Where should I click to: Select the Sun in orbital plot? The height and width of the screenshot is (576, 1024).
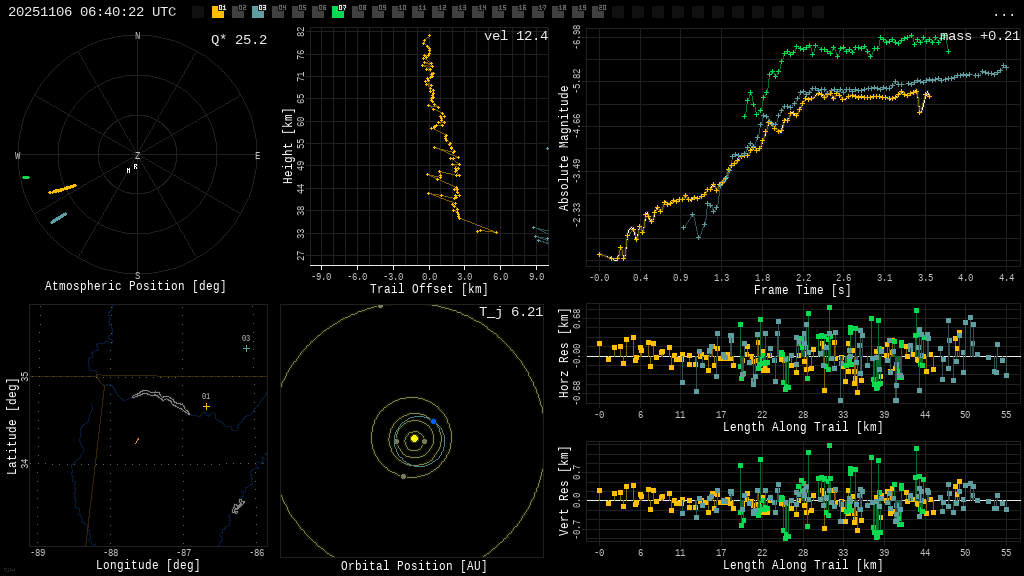(414, 438)
